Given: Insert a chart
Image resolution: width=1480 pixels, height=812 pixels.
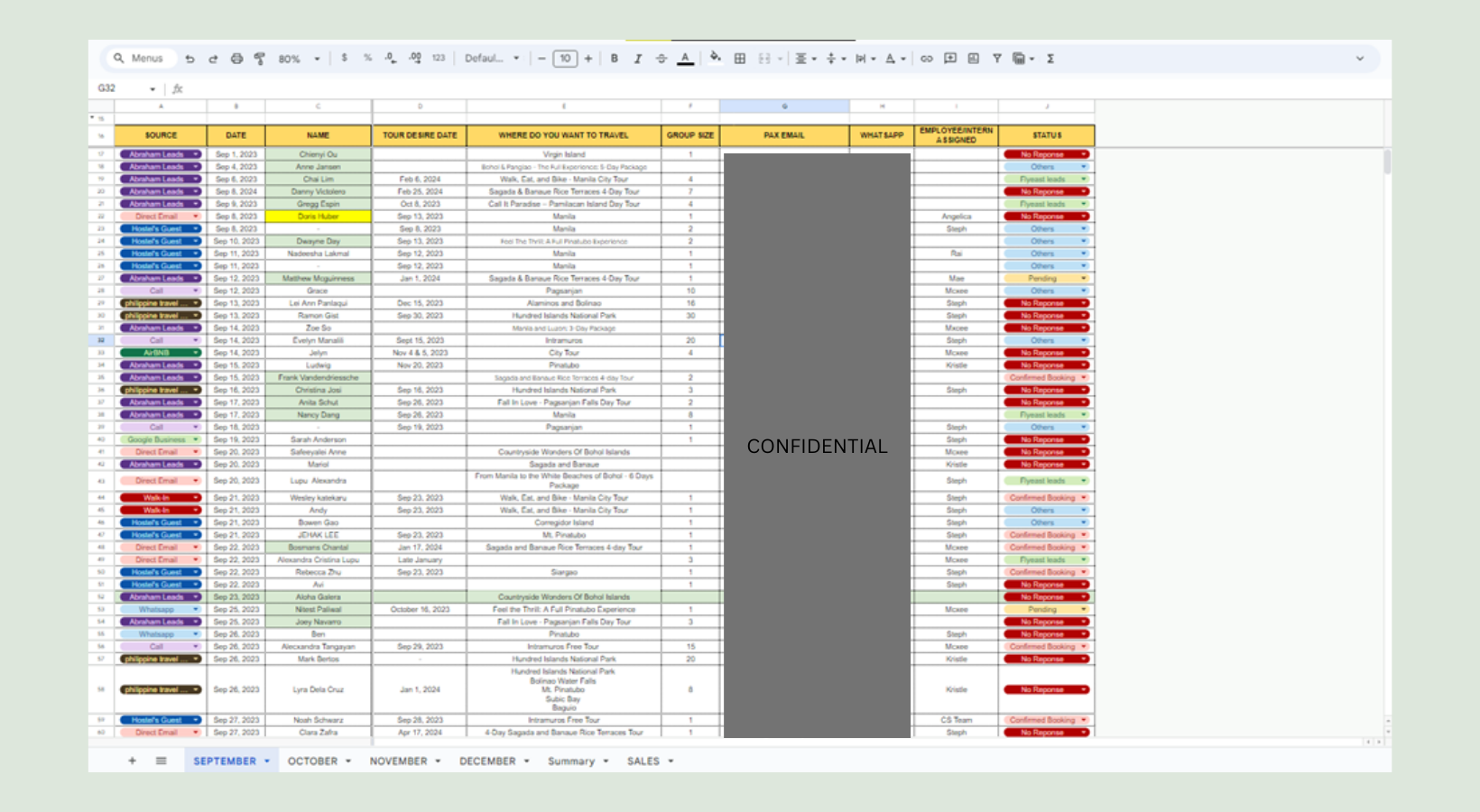Looking at the screenshot, I should click(974, 59).
